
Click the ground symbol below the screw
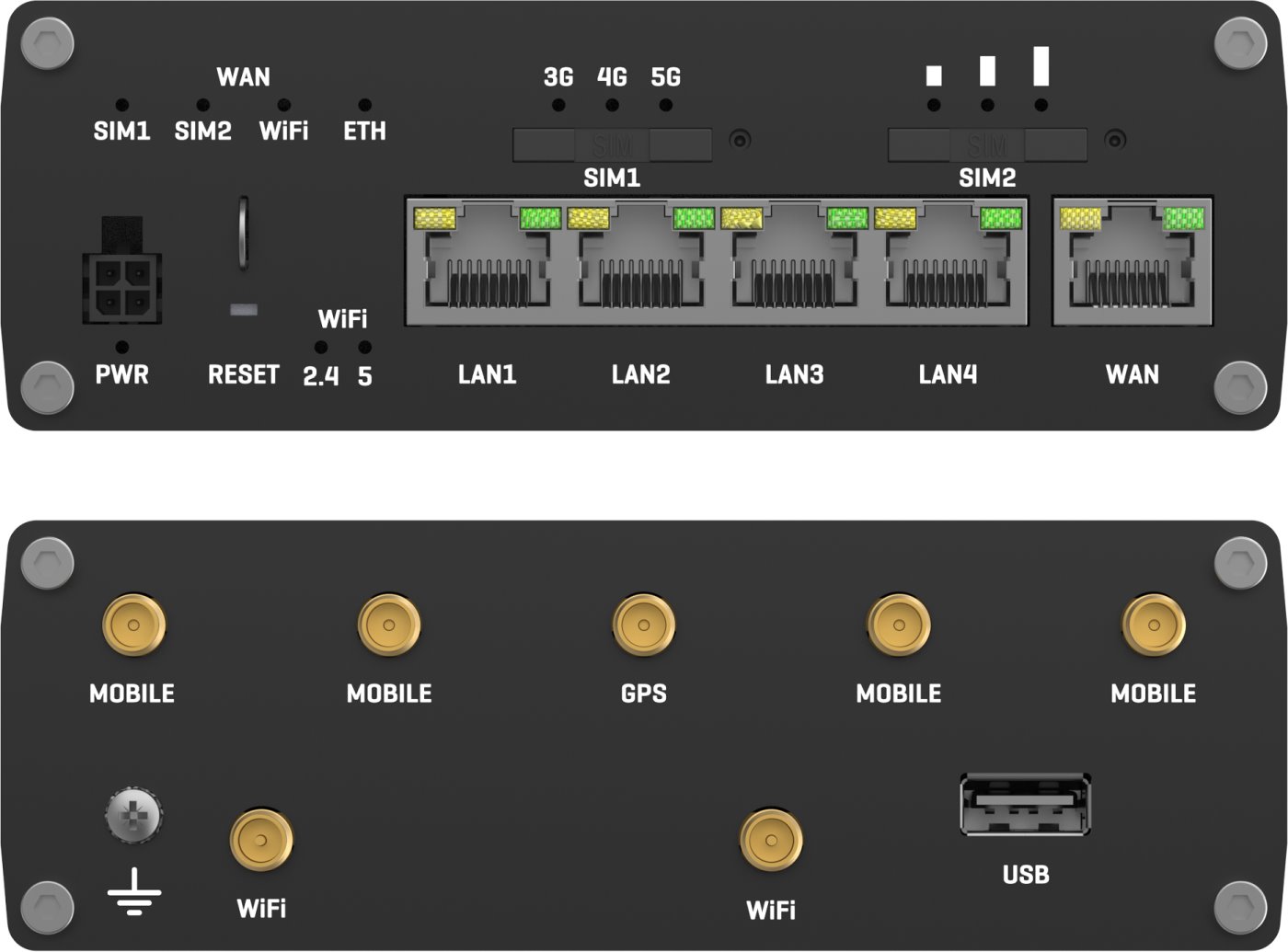tap(134, 892)
